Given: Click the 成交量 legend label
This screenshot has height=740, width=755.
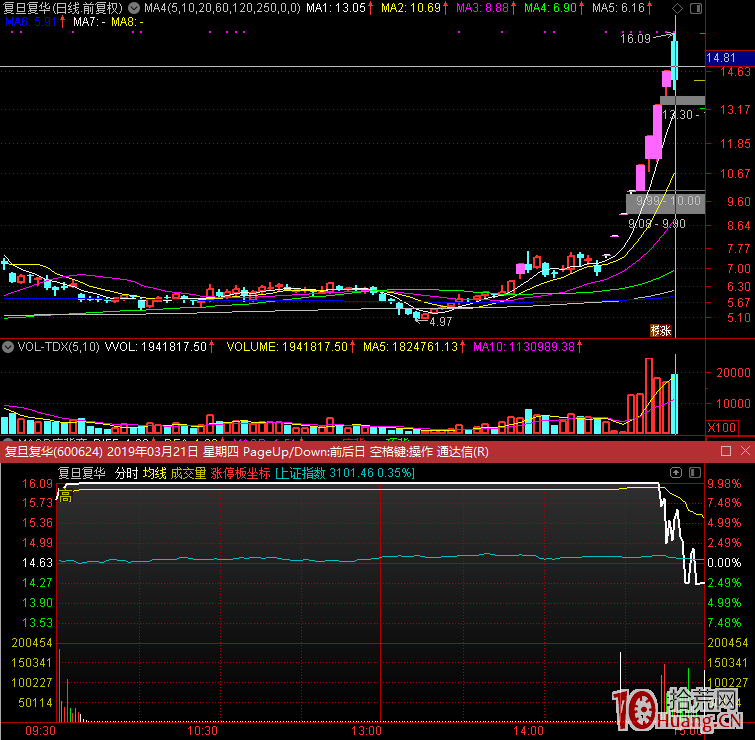Looking at the screenshot, I should click(188, 473).
